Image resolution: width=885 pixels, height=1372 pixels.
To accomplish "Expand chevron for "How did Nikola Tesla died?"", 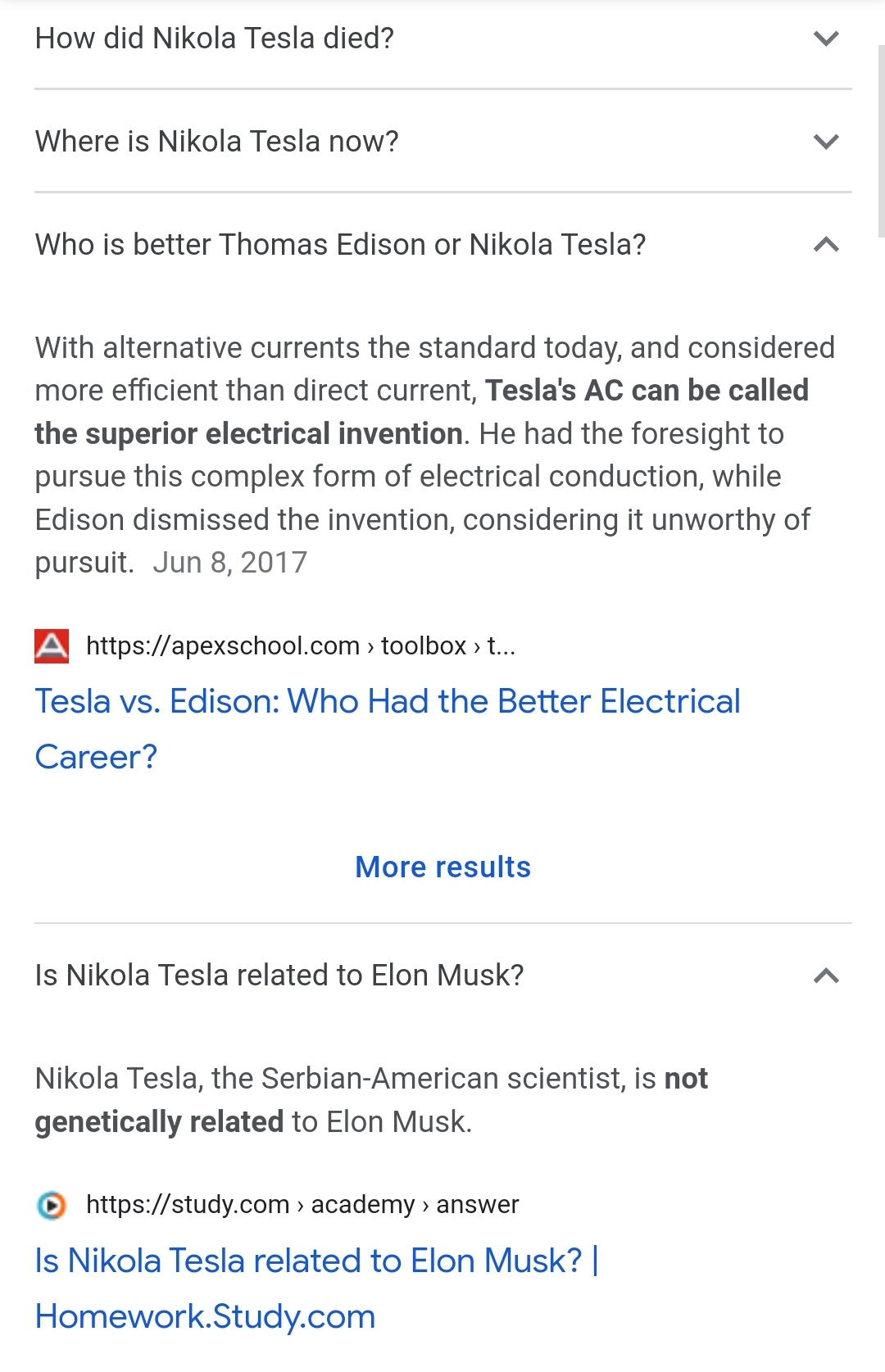I will point(826,38).
